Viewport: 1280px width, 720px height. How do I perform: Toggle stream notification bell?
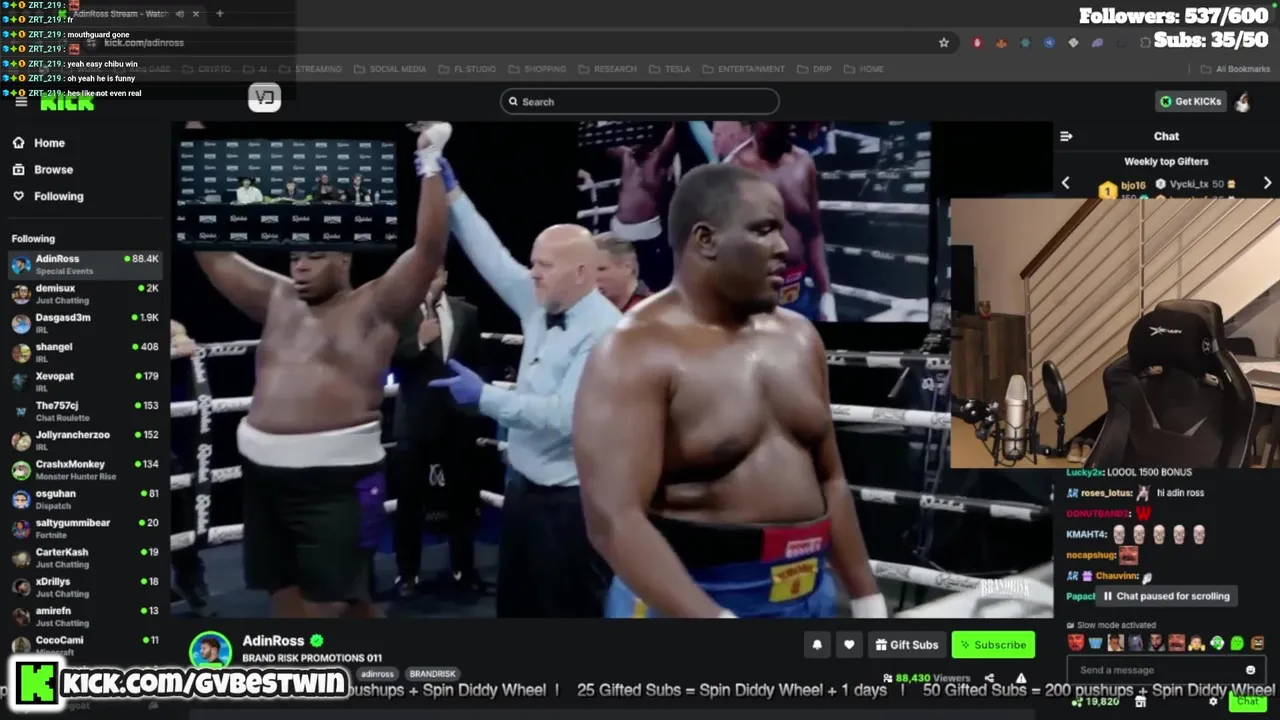817,645
